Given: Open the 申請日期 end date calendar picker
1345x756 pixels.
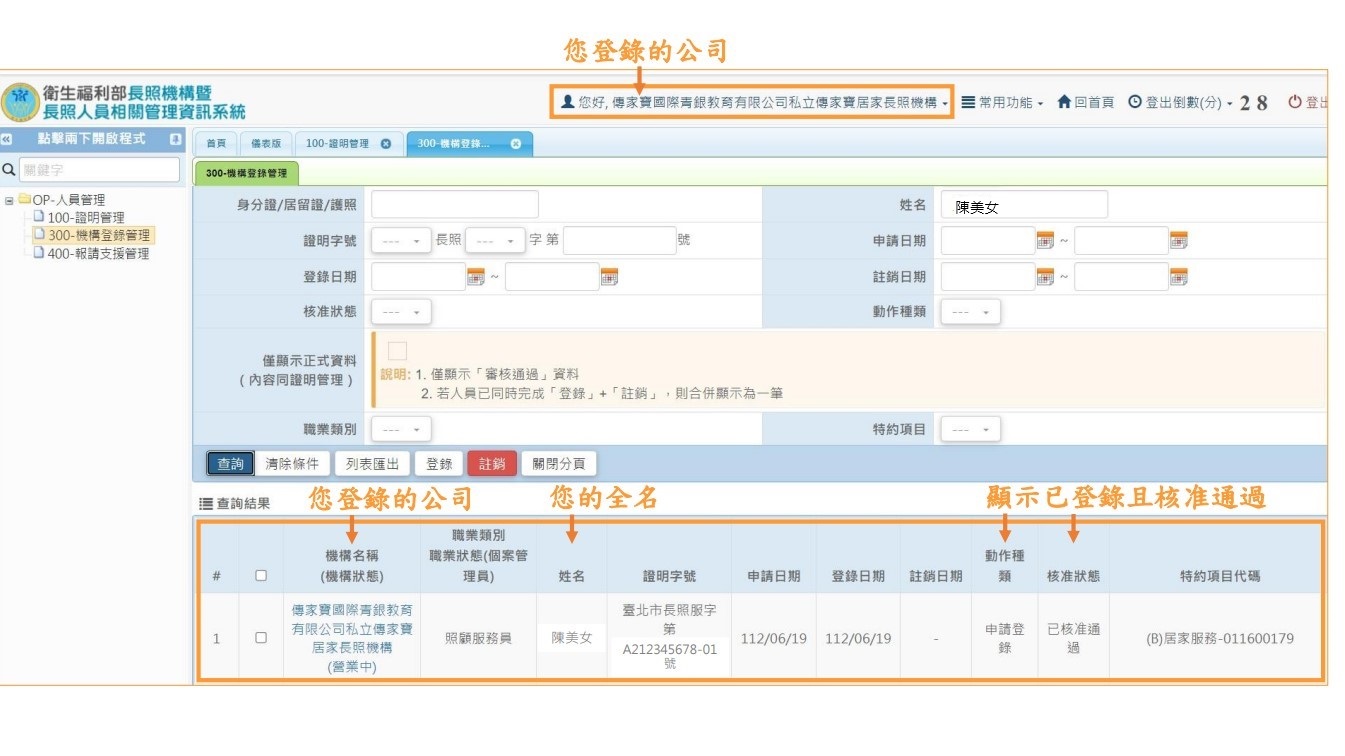Looking at the screenshot, I should coord(1178,241).
